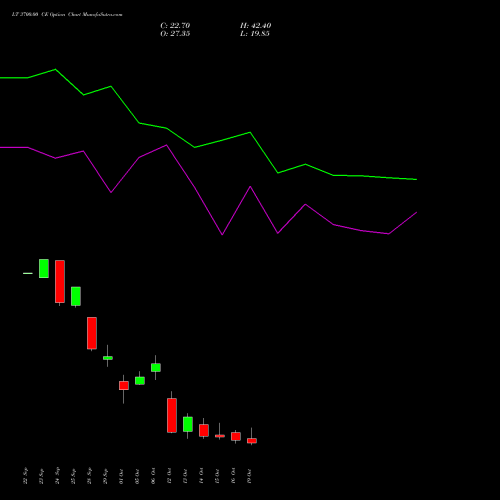
Task: Select the 05 Oct date label
Action: (x=137, y=476)
